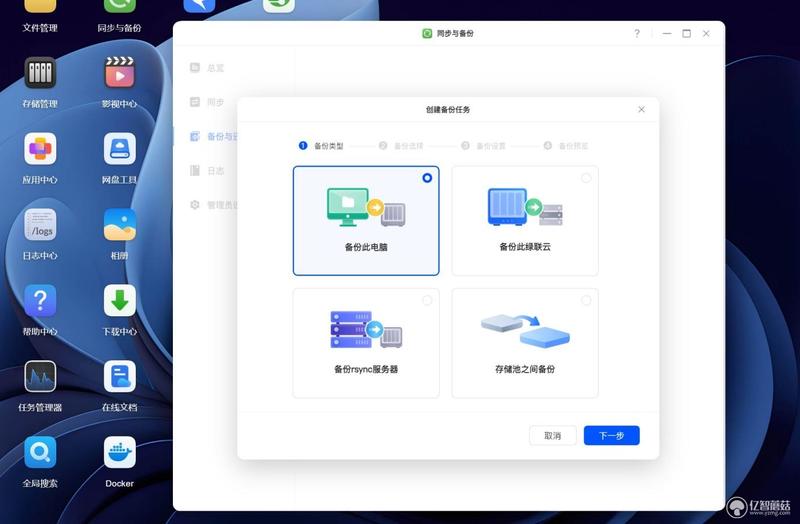This screenshot has width=800, height=524.
Task: Click the 取消 button
Action: coord(553,435)
